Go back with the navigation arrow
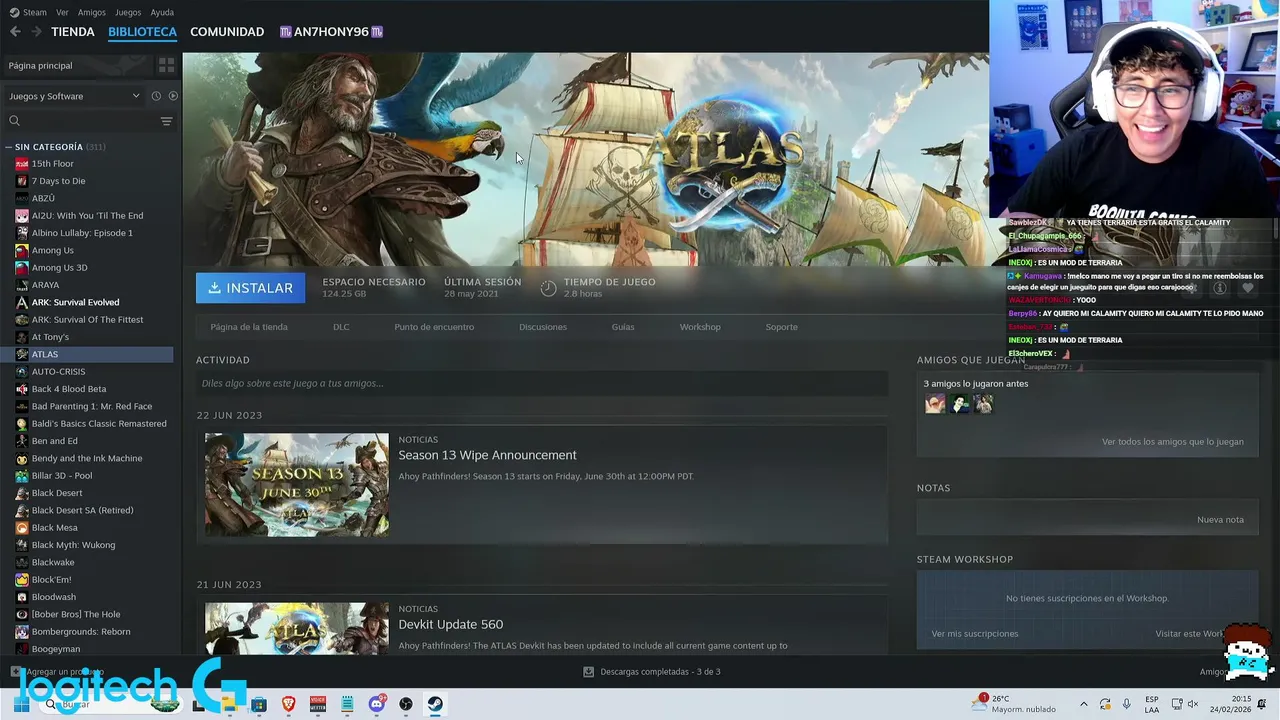Image resolution: width=1280 pixels, height=720 pixels. (15, 32)
